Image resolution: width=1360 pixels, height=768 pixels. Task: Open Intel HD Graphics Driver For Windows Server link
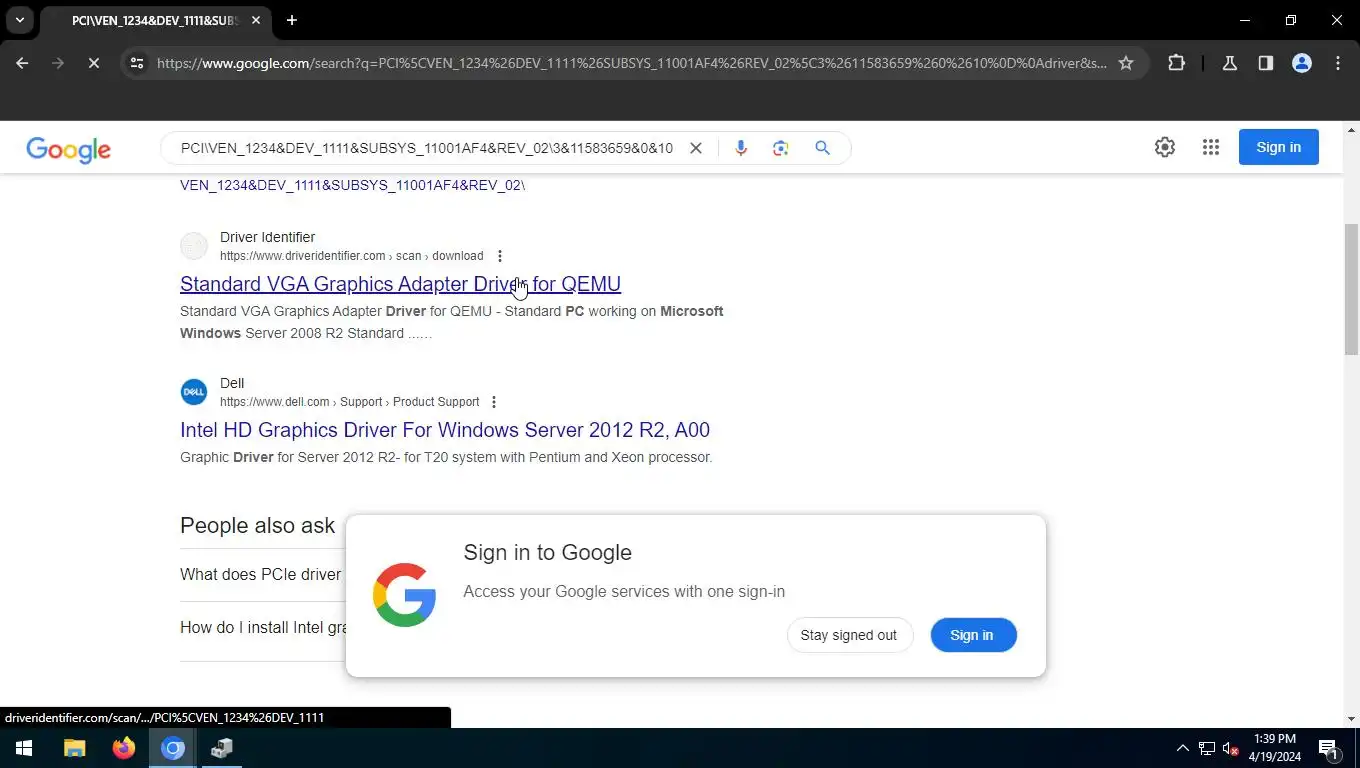click(445, 430)
